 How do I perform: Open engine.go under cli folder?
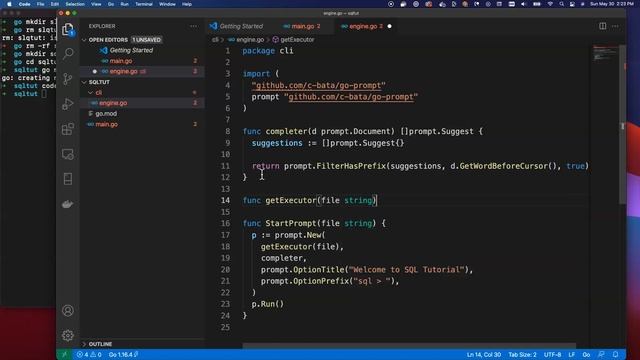pyautogui.click(x=142, y=103)
